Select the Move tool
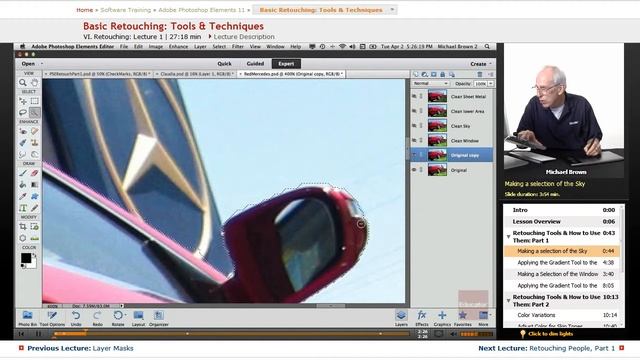 click(x=23, y=101)
